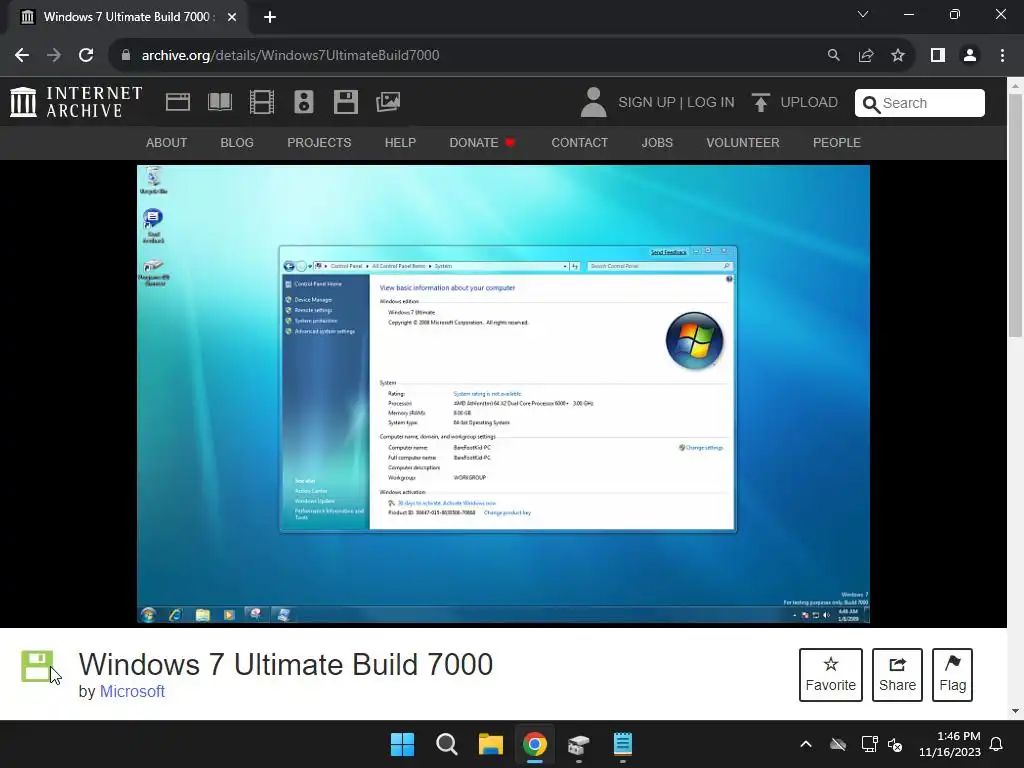Click the green software item icon
Image resolution: width=1024 pixels, height=768 pixels.
coord(37,666)
